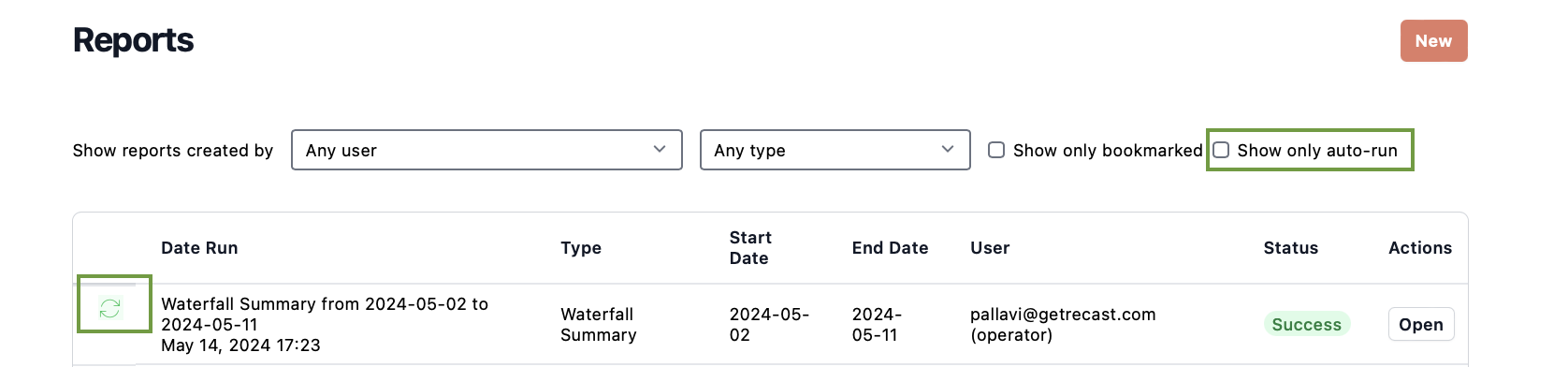
Task: Select the Waterfall Summary from 2024-05-02 title
Action: (325, 315)
